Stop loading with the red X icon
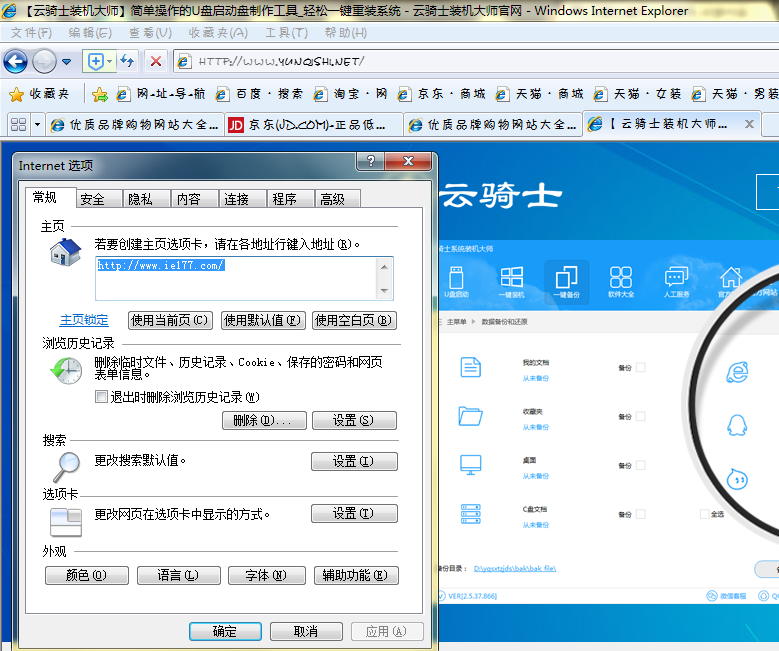Image resolution: width=779 pixels, height=651 pixels. point(156,62)
